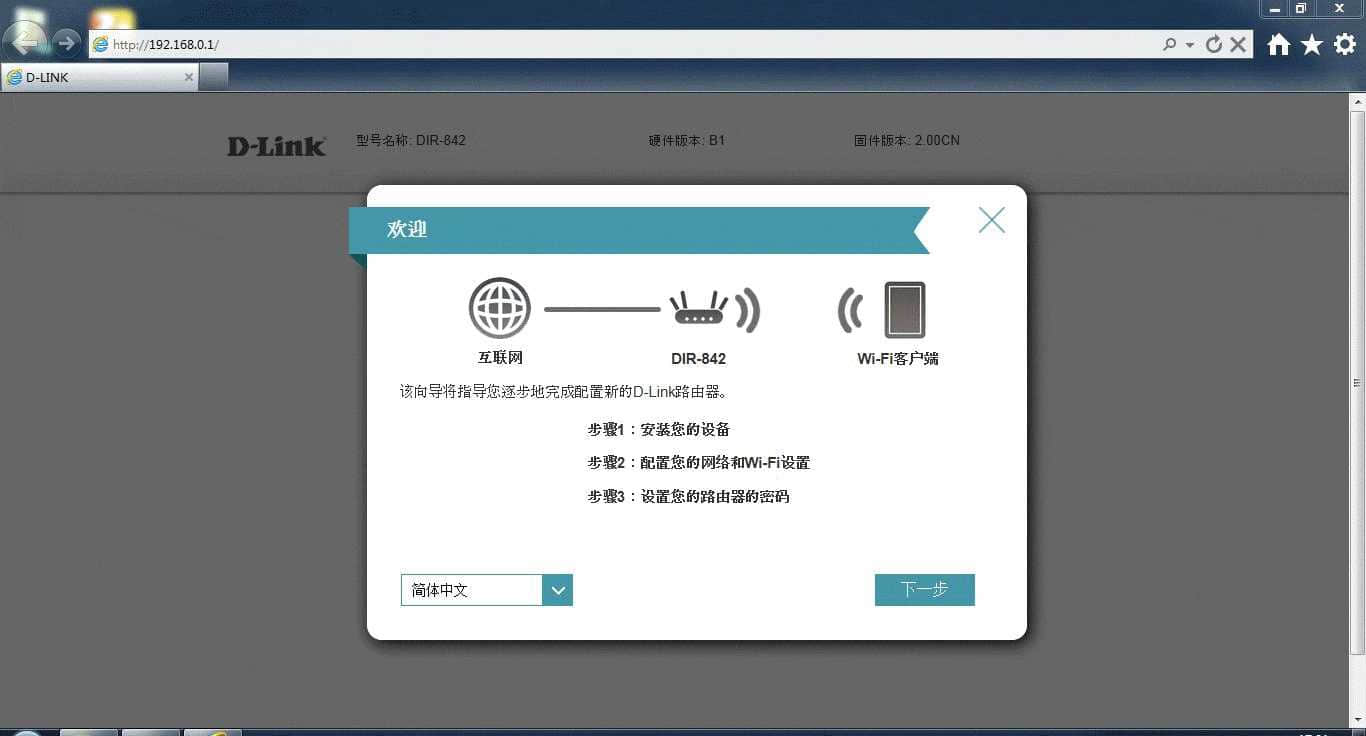Click the 欢迎 dialog title
Viewport: 1366px width, 736px height.
[407, 229]
